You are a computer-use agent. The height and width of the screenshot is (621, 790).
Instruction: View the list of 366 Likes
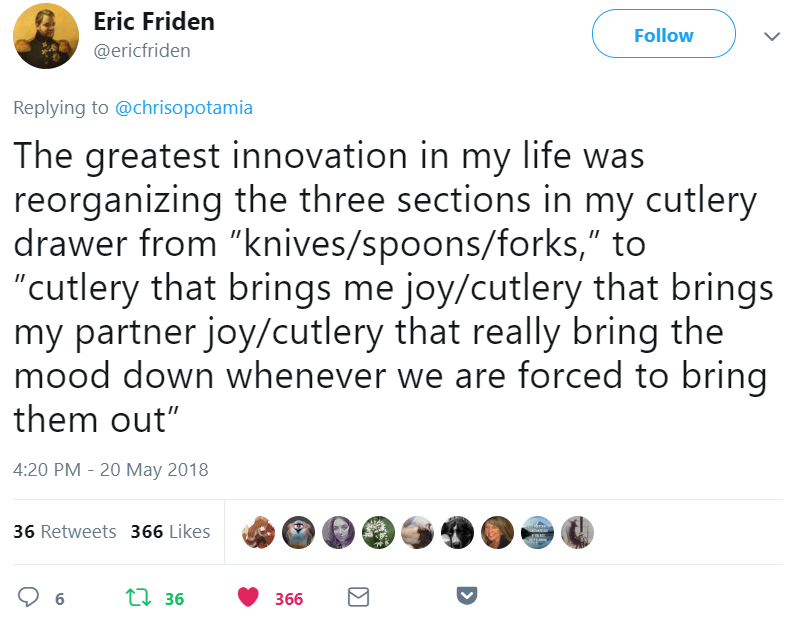(x=170, y=532)
